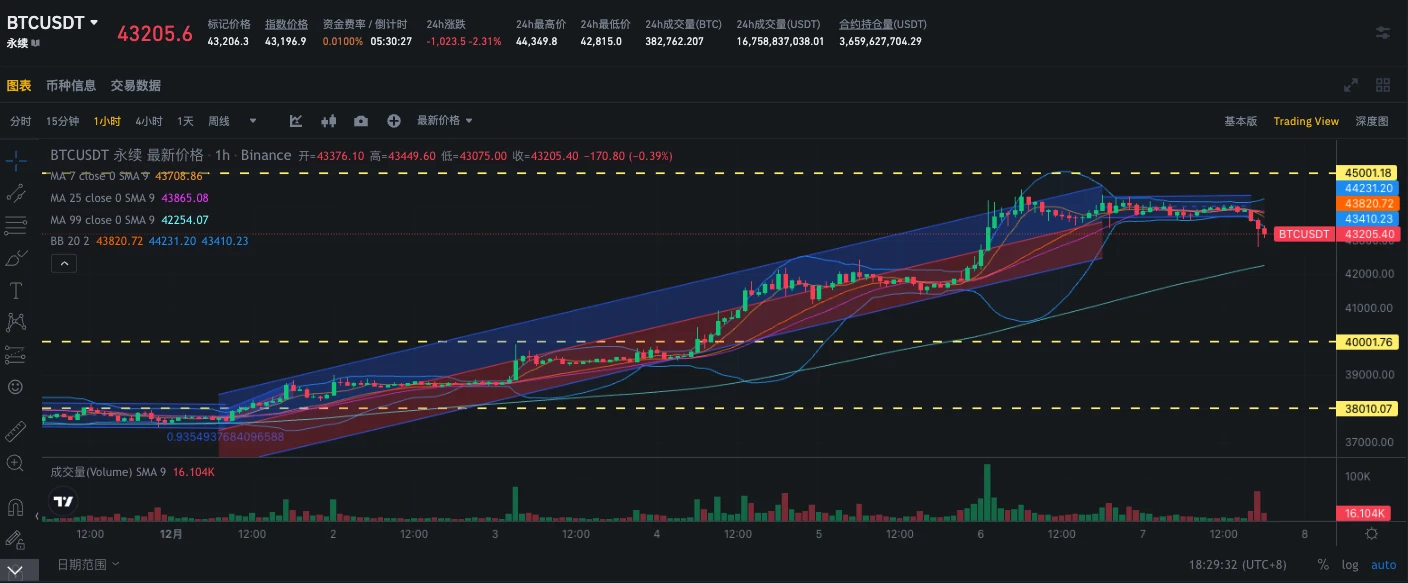
Task: Open the multi-chart grid layout icon
Action: (x=1383, y=86)
